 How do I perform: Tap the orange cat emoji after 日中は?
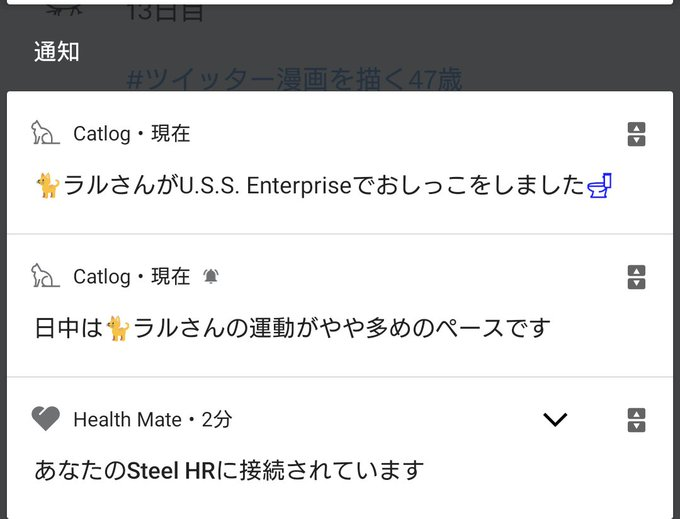pos(118,328)
